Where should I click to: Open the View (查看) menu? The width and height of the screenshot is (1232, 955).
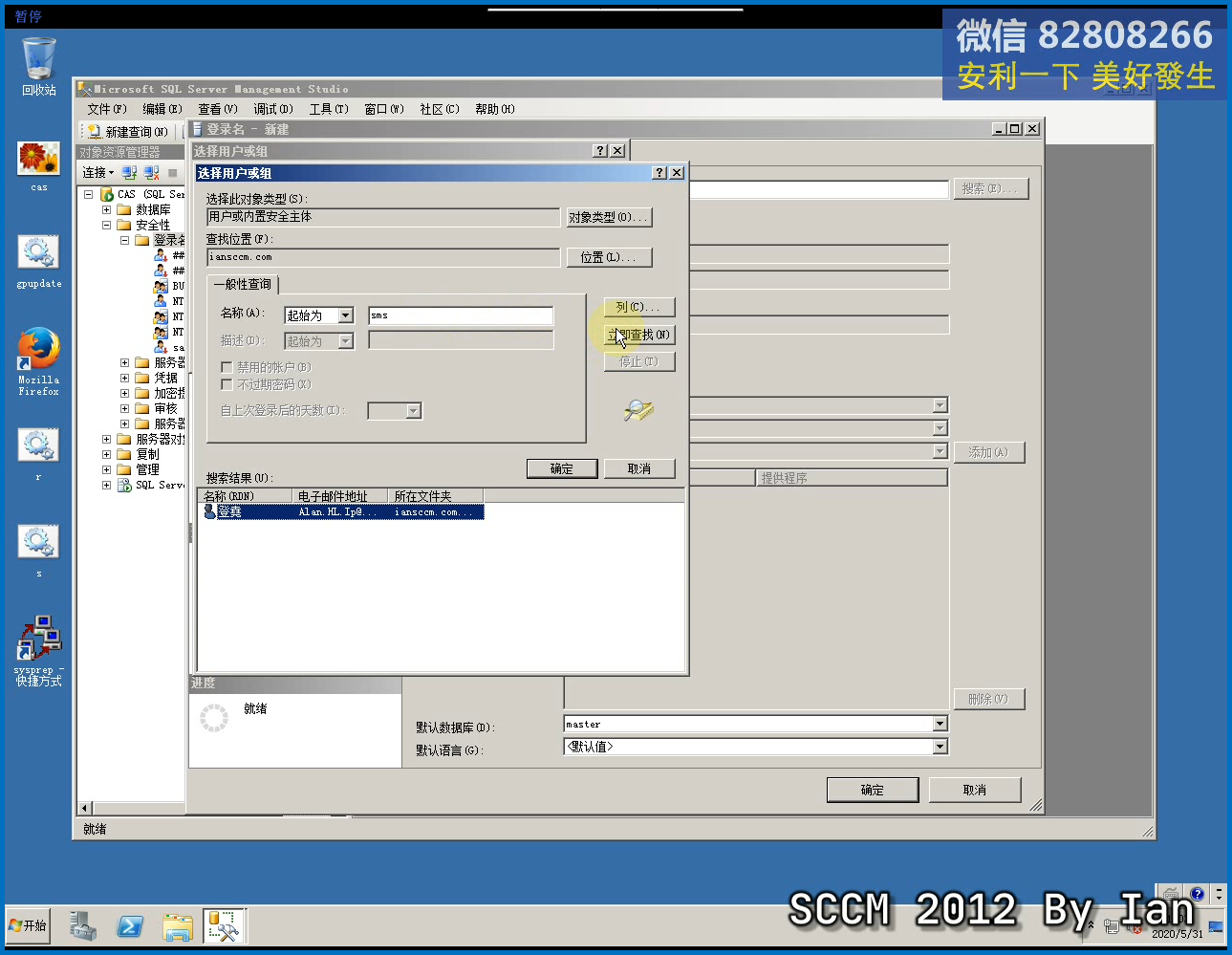217,109
